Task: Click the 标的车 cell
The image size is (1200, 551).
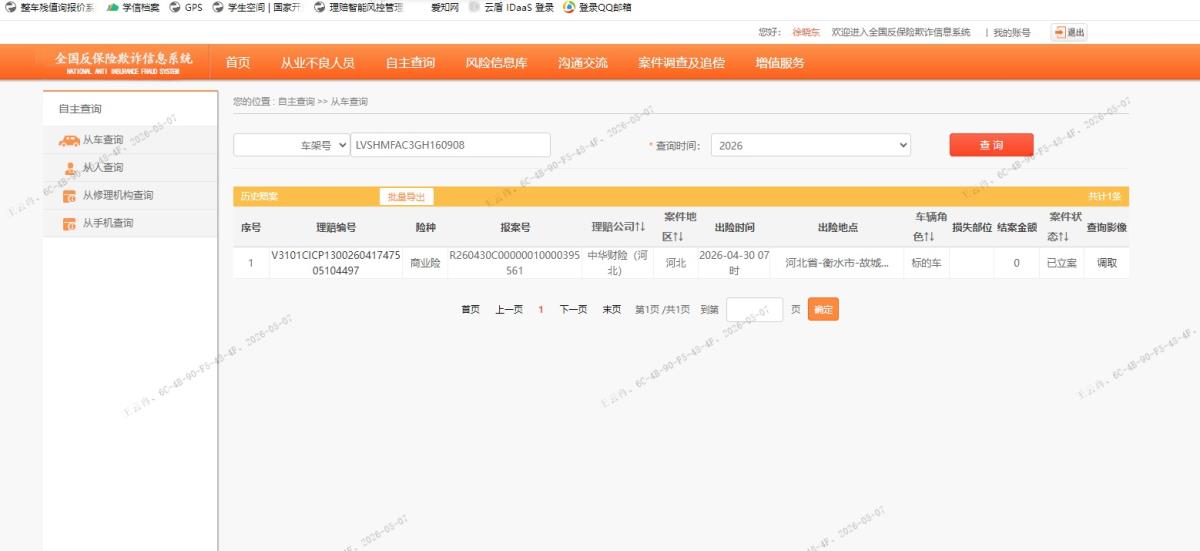Action: pos(926,263)
